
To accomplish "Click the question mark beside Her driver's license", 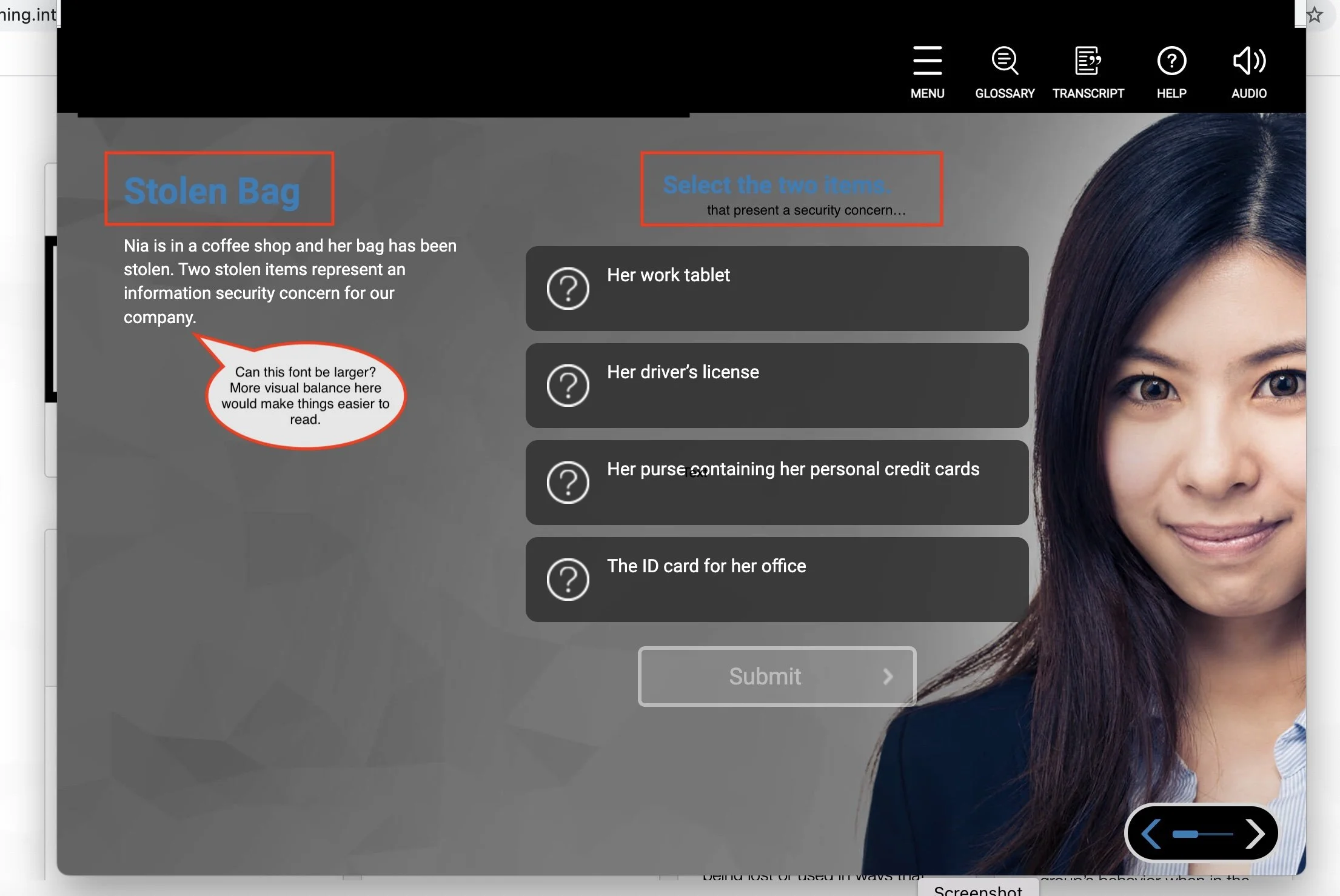I will click(568, 385).
